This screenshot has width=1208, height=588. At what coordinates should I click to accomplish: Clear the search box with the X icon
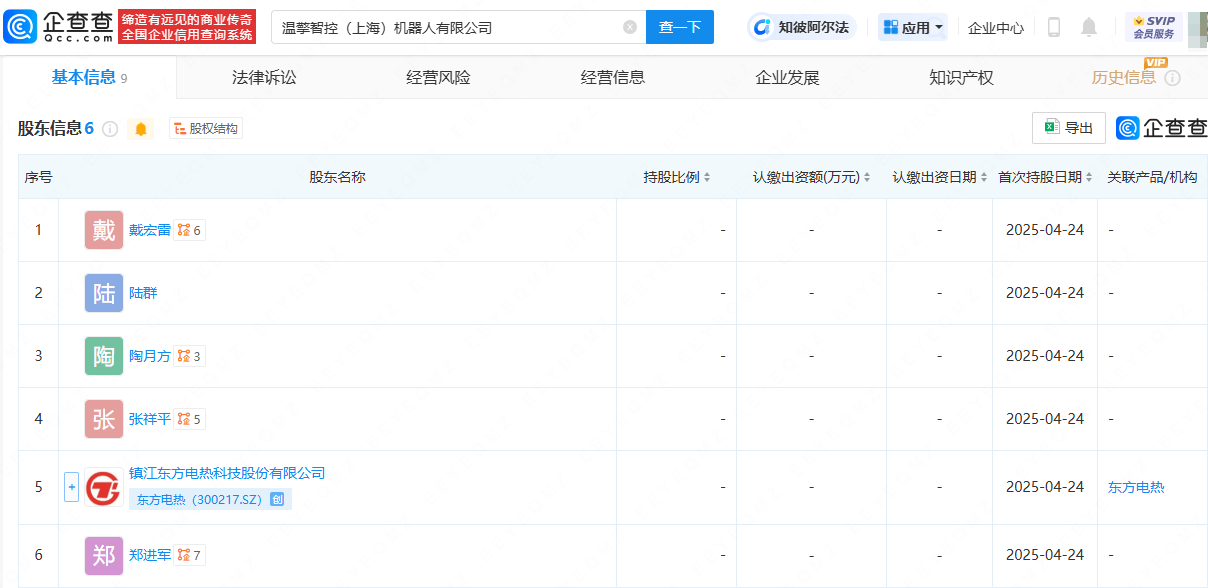(x=630, y=27)
